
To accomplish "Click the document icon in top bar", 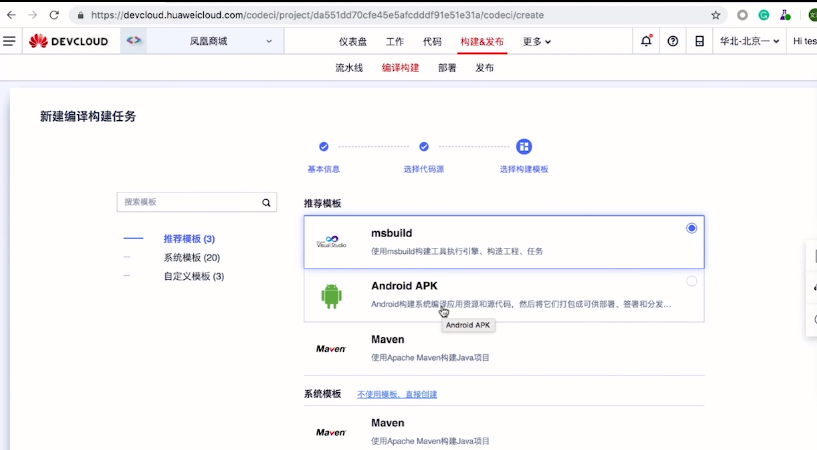I will tap(700, 41).
